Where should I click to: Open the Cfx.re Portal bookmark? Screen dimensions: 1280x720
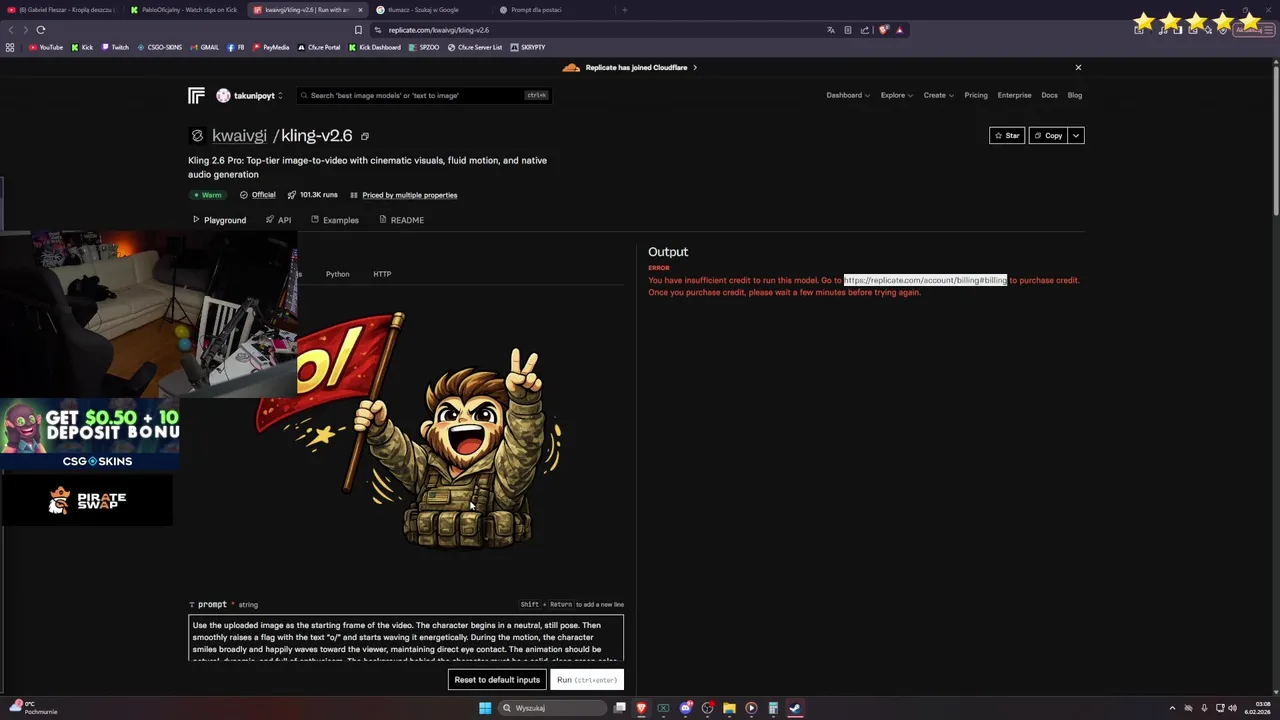(318, 47)
